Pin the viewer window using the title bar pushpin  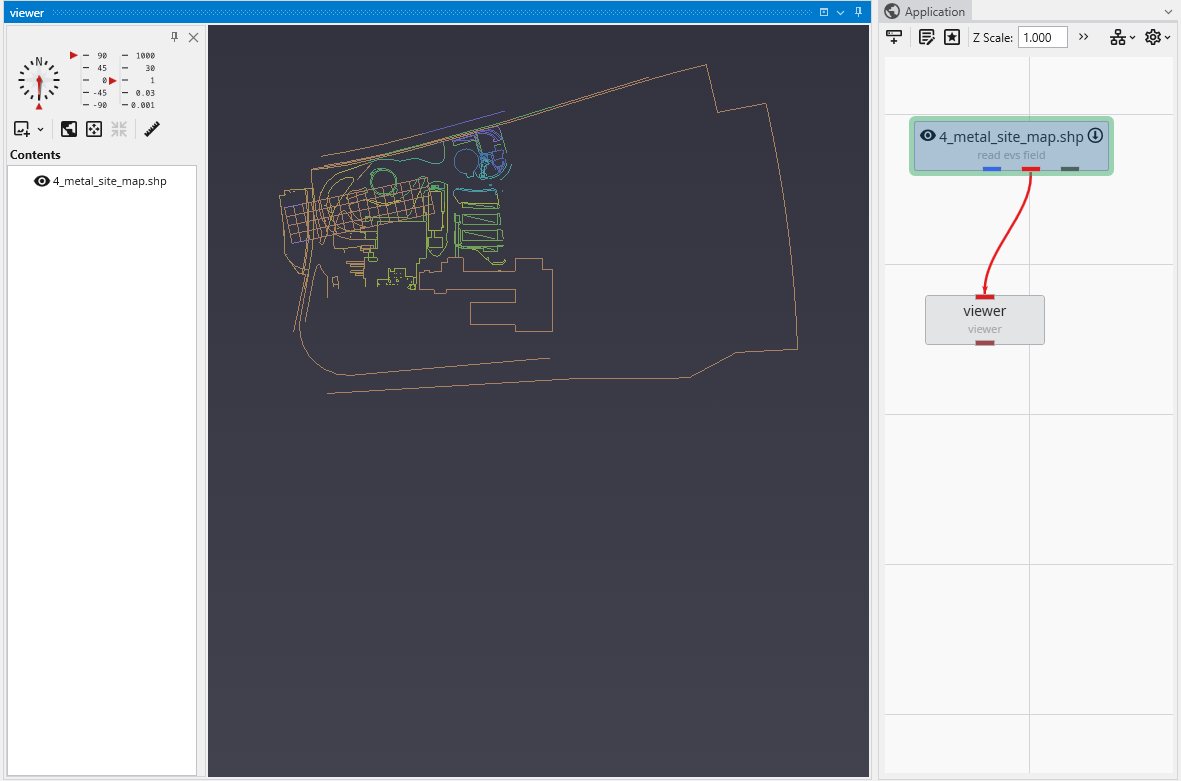click(x=858, y=12)
